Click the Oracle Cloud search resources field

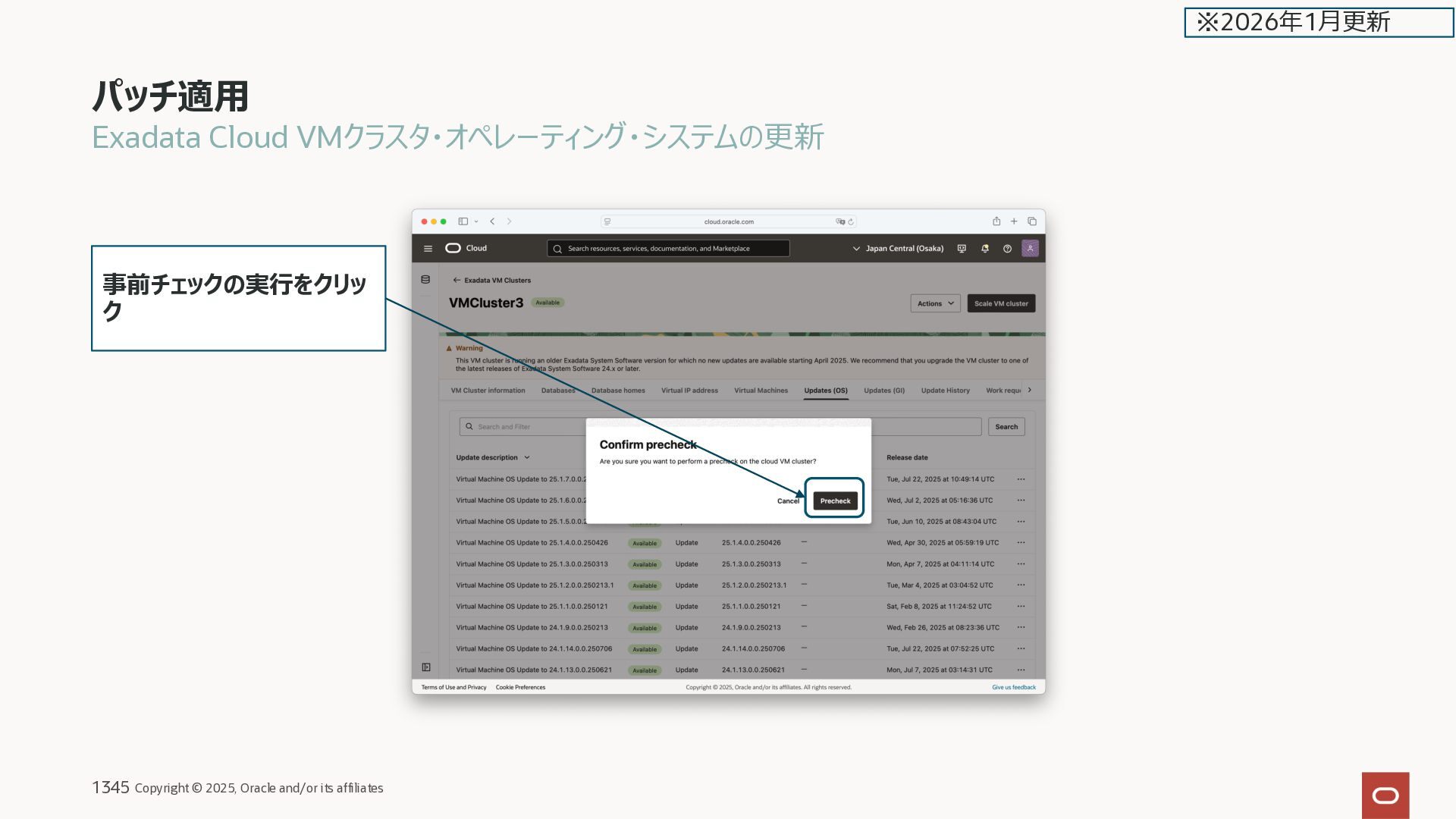(x=667, y=249)
